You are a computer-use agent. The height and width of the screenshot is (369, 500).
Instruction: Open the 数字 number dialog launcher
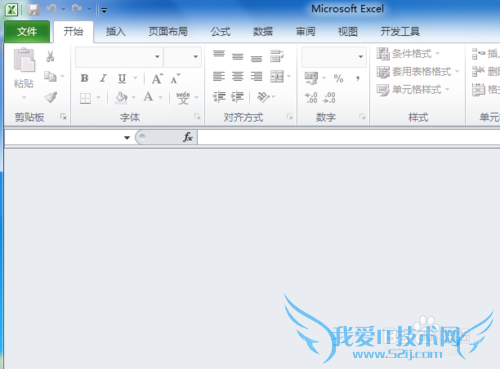click(362, 116)
